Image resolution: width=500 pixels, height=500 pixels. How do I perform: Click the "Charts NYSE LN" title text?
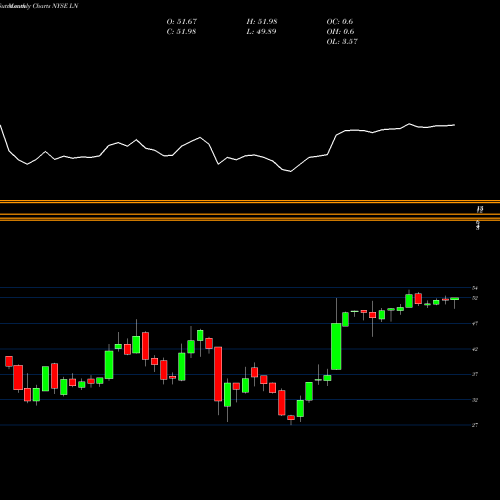point(55,6)
